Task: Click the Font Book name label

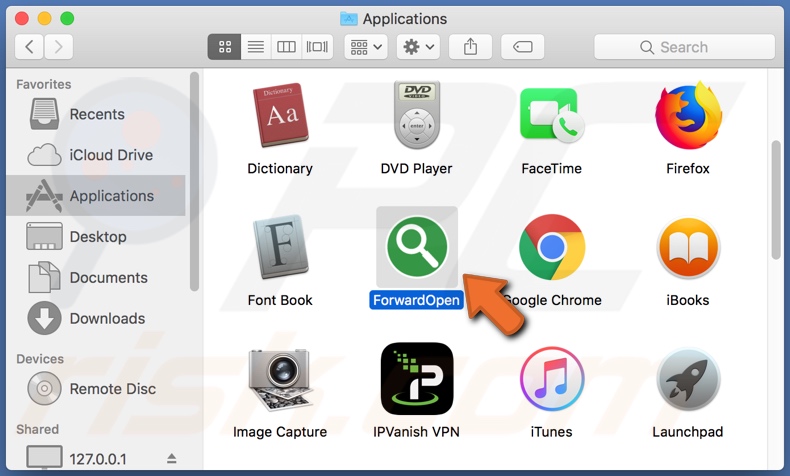Action: pos(280,300)
